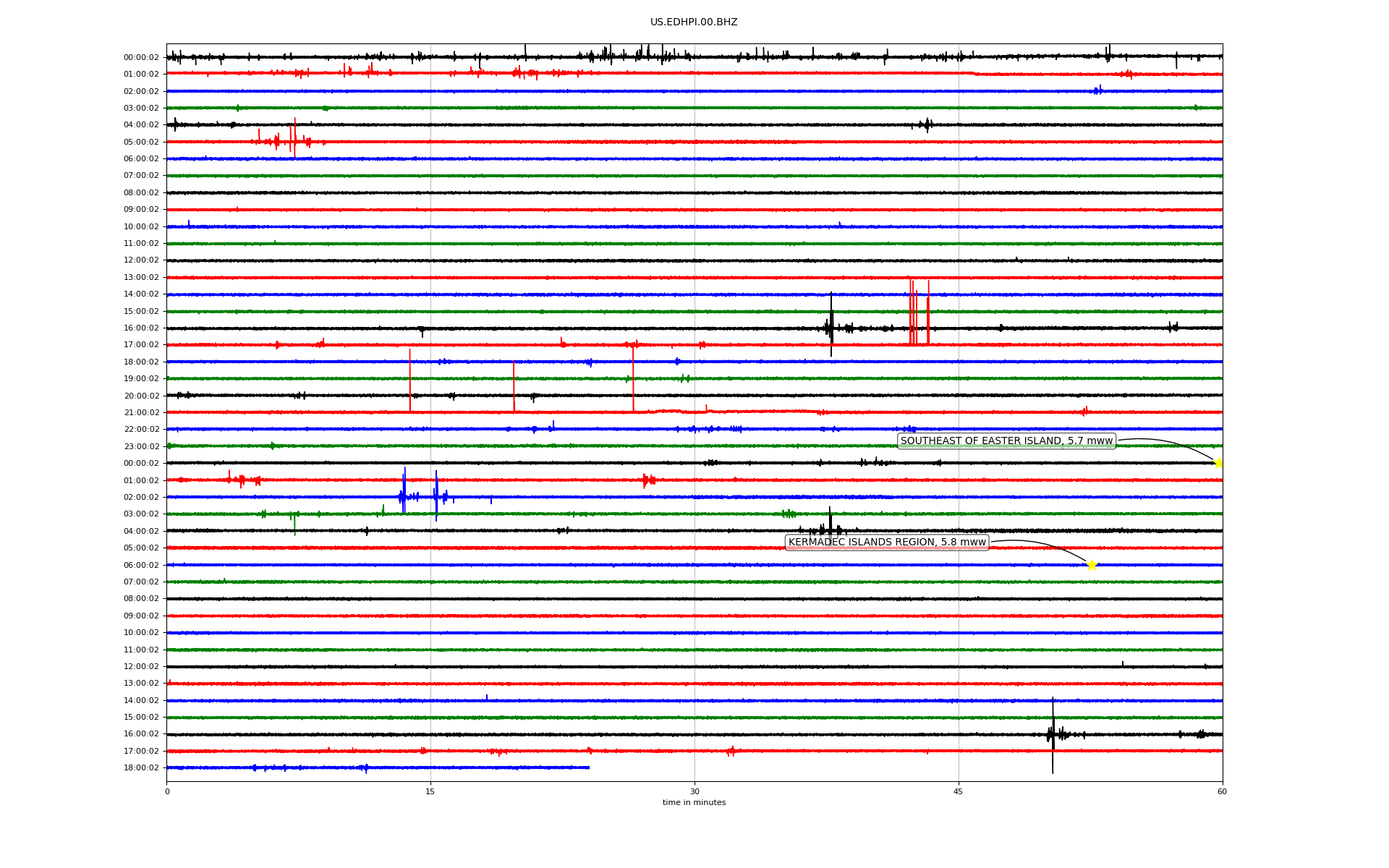Click the first 00:00:02 trace label at top
The image size is (1389, 868).
[141, 57]
